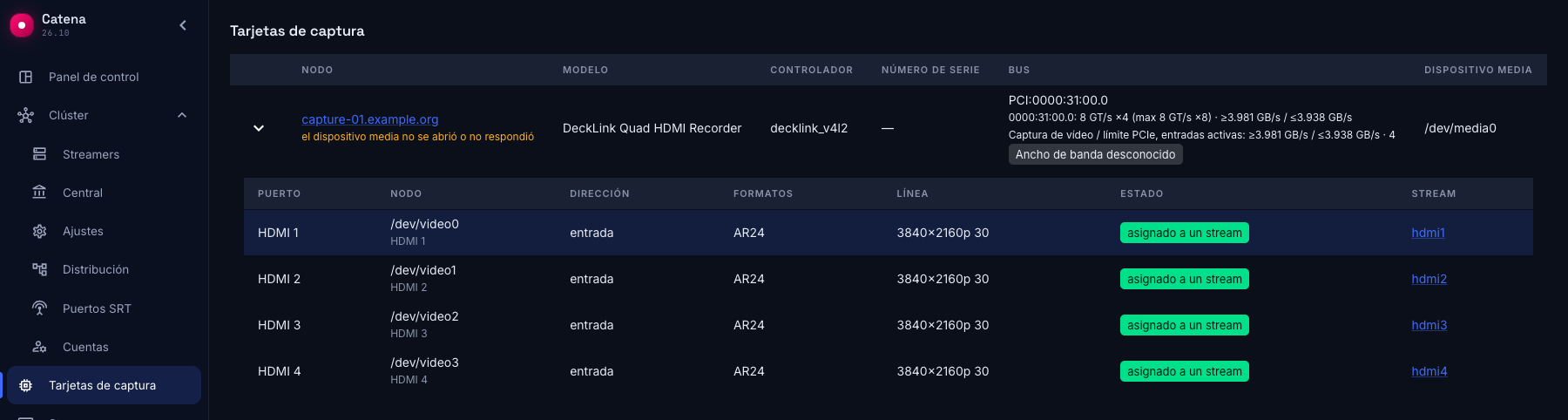Click the BUS column header
1568x420 pixels.
1019,70
